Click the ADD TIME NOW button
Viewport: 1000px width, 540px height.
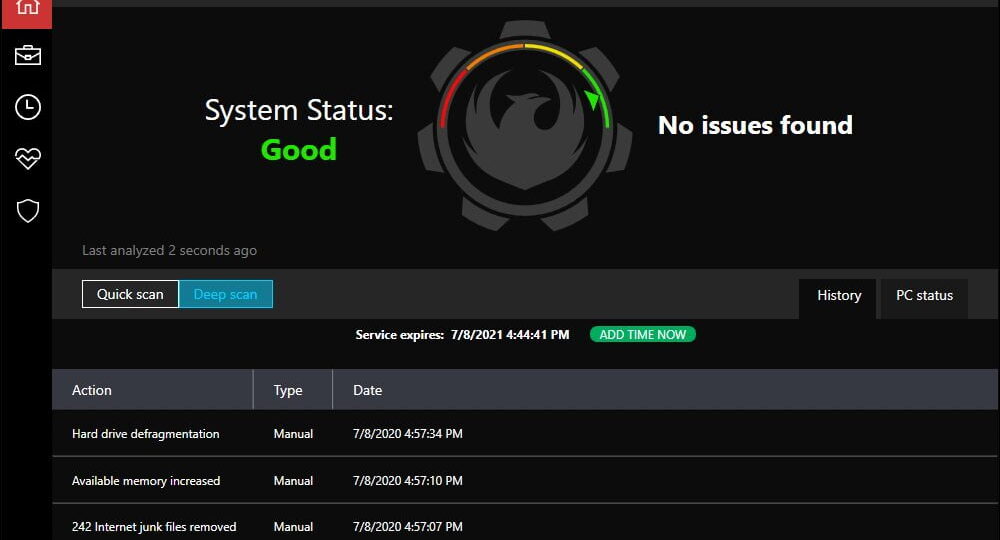[x=642, y=335]
